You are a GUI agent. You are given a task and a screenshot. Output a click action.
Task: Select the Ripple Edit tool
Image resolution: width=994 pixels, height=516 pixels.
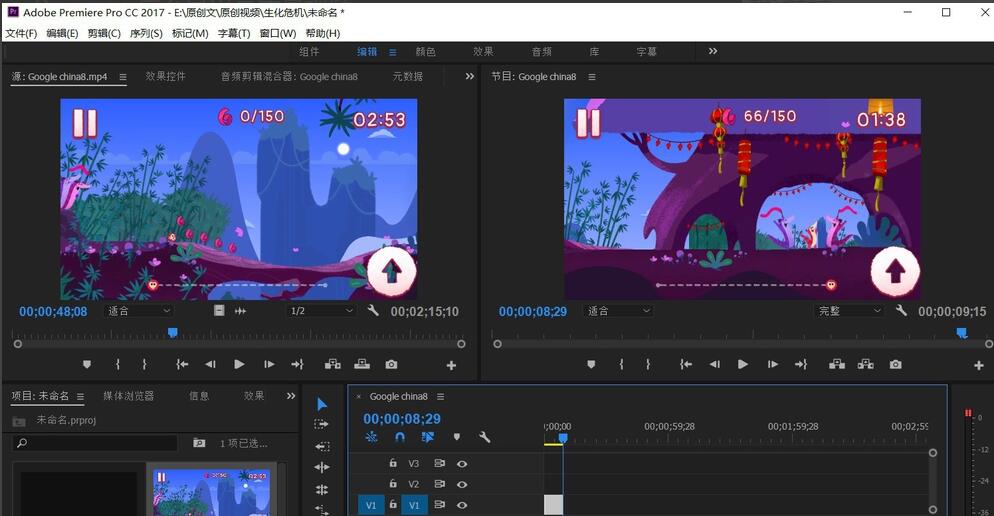(x=322, y=446)
